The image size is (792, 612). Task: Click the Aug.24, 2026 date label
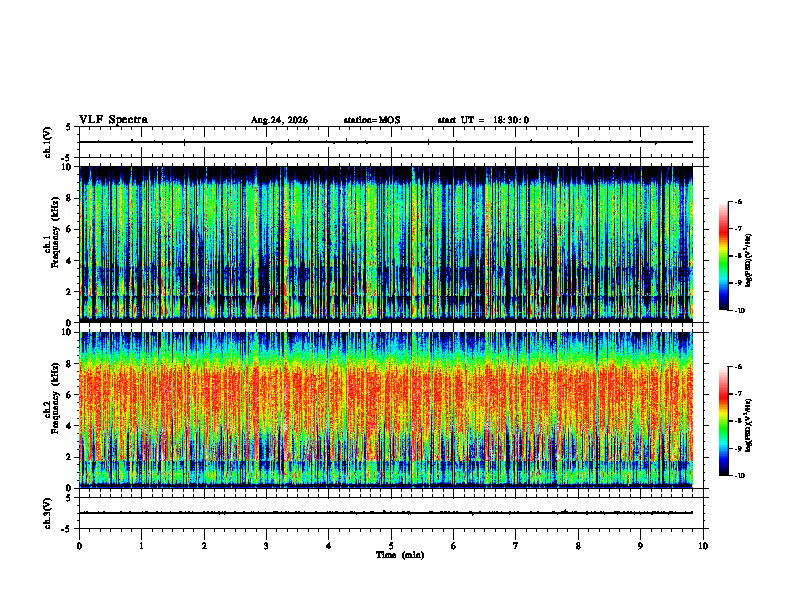click(279, 120)
